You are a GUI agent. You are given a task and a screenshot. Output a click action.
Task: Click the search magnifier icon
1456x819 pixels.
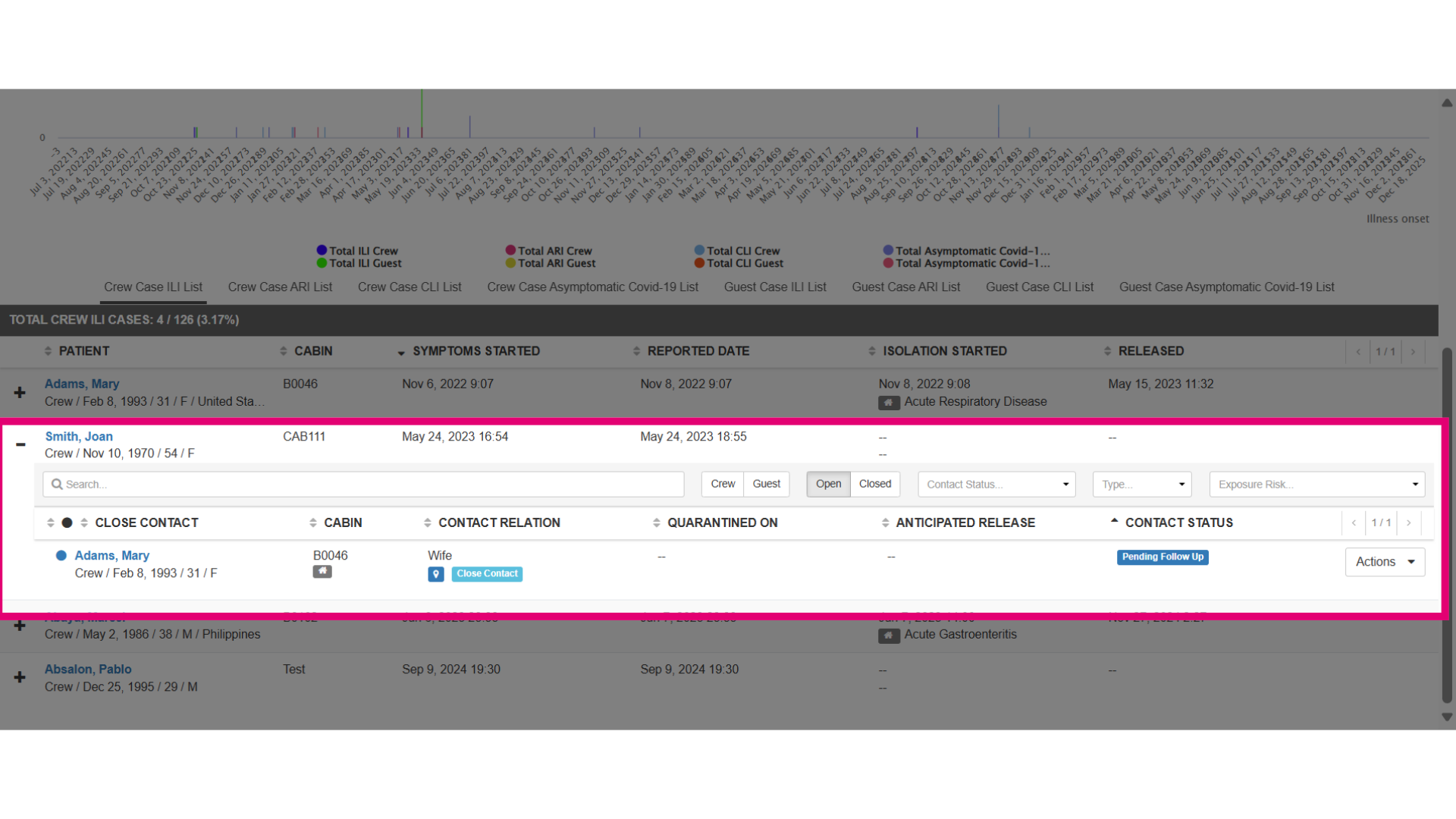click(x=57, y=484)
